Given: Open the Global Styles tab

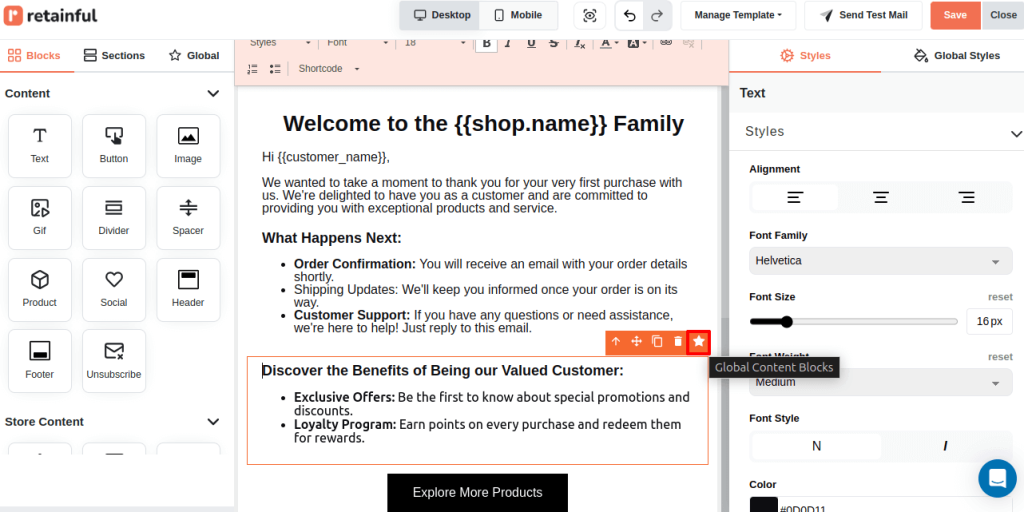Looking at the screenshot, I should pyautogui.click(x=957, y=56).
